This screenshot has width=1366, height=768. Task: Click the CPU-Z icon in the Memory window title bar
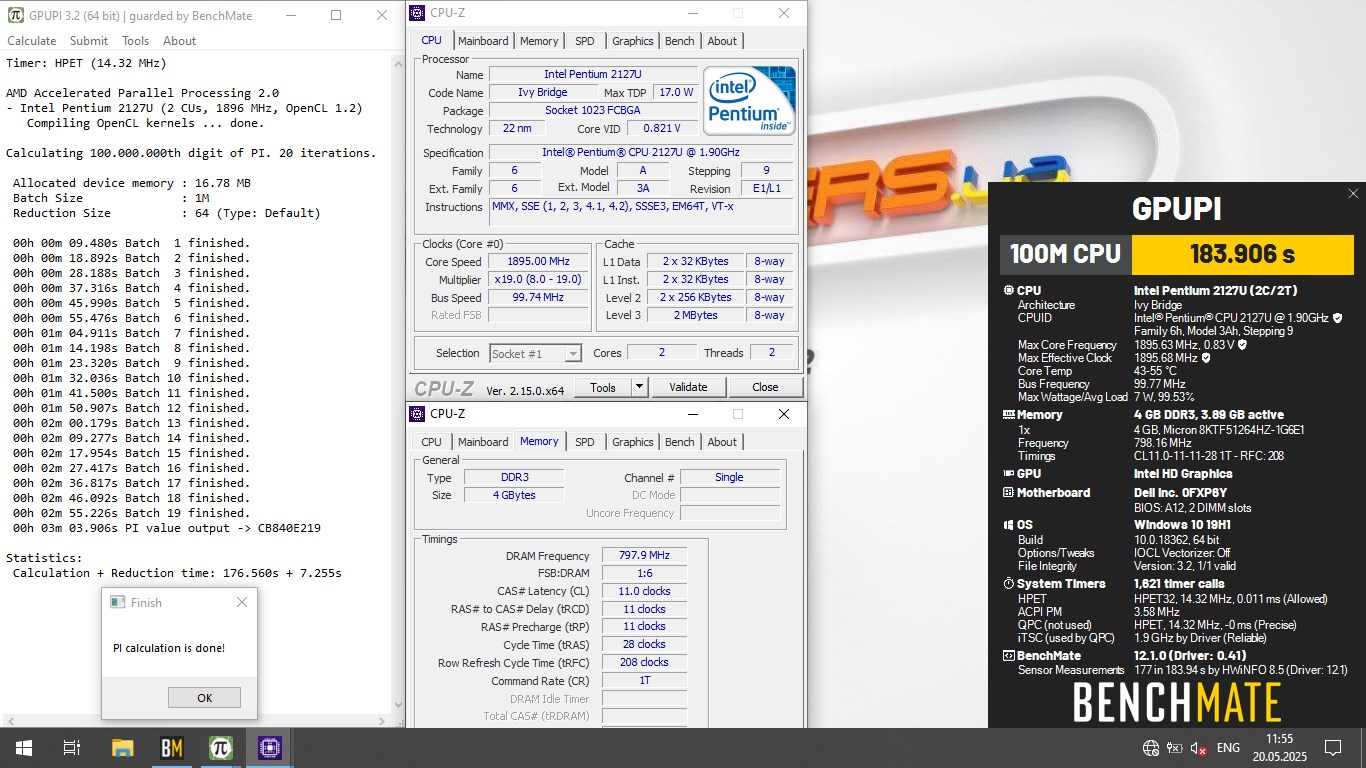coord(418,414)
